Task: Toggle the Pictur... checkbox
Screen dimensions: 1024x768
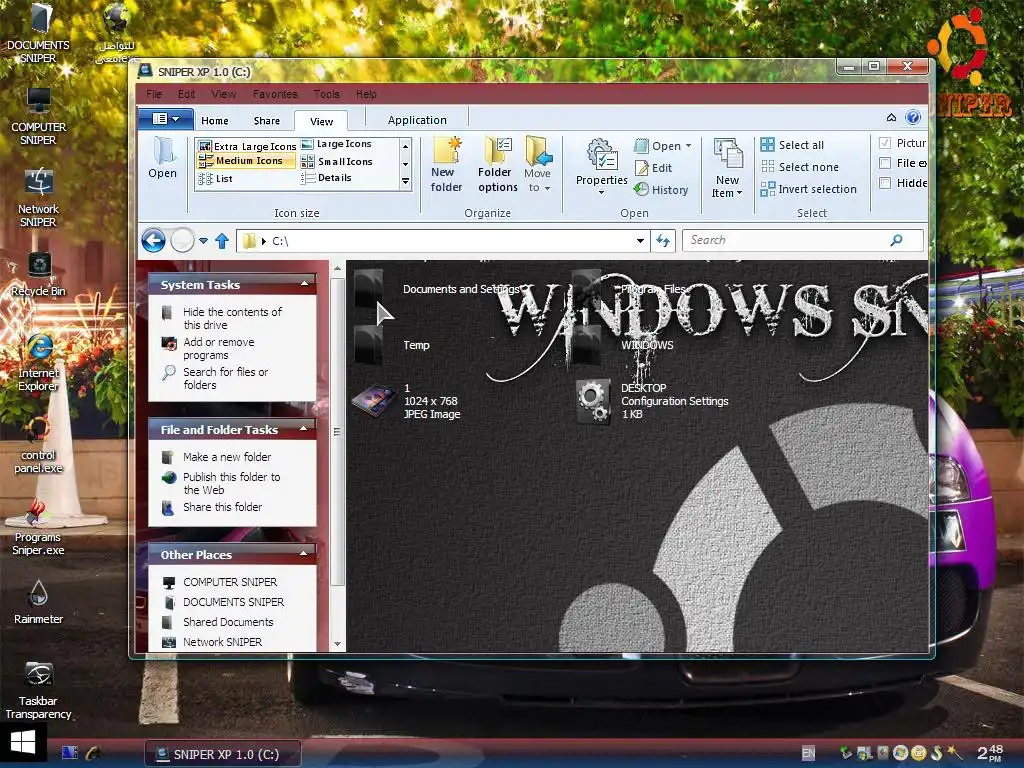Action: [x=885, y=143]
